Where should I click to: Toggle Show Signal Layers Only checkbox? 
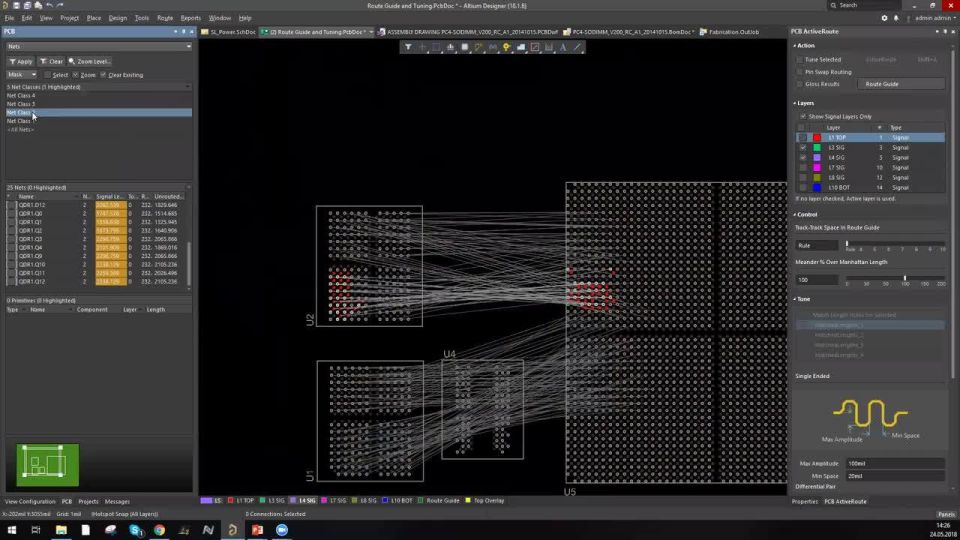[x=803, y=116]
